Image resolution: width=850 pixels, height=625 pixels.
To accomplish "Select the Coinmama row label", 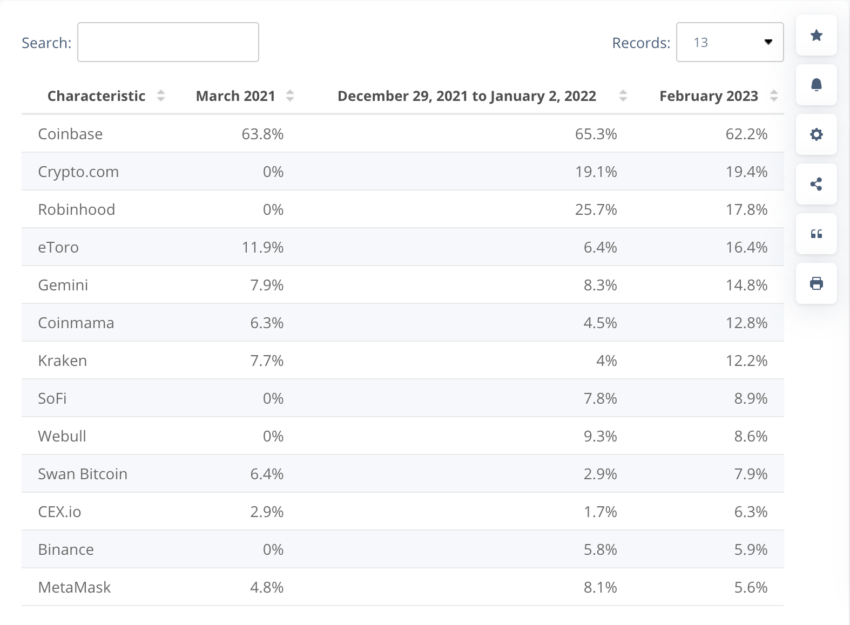I will [76, 323].
